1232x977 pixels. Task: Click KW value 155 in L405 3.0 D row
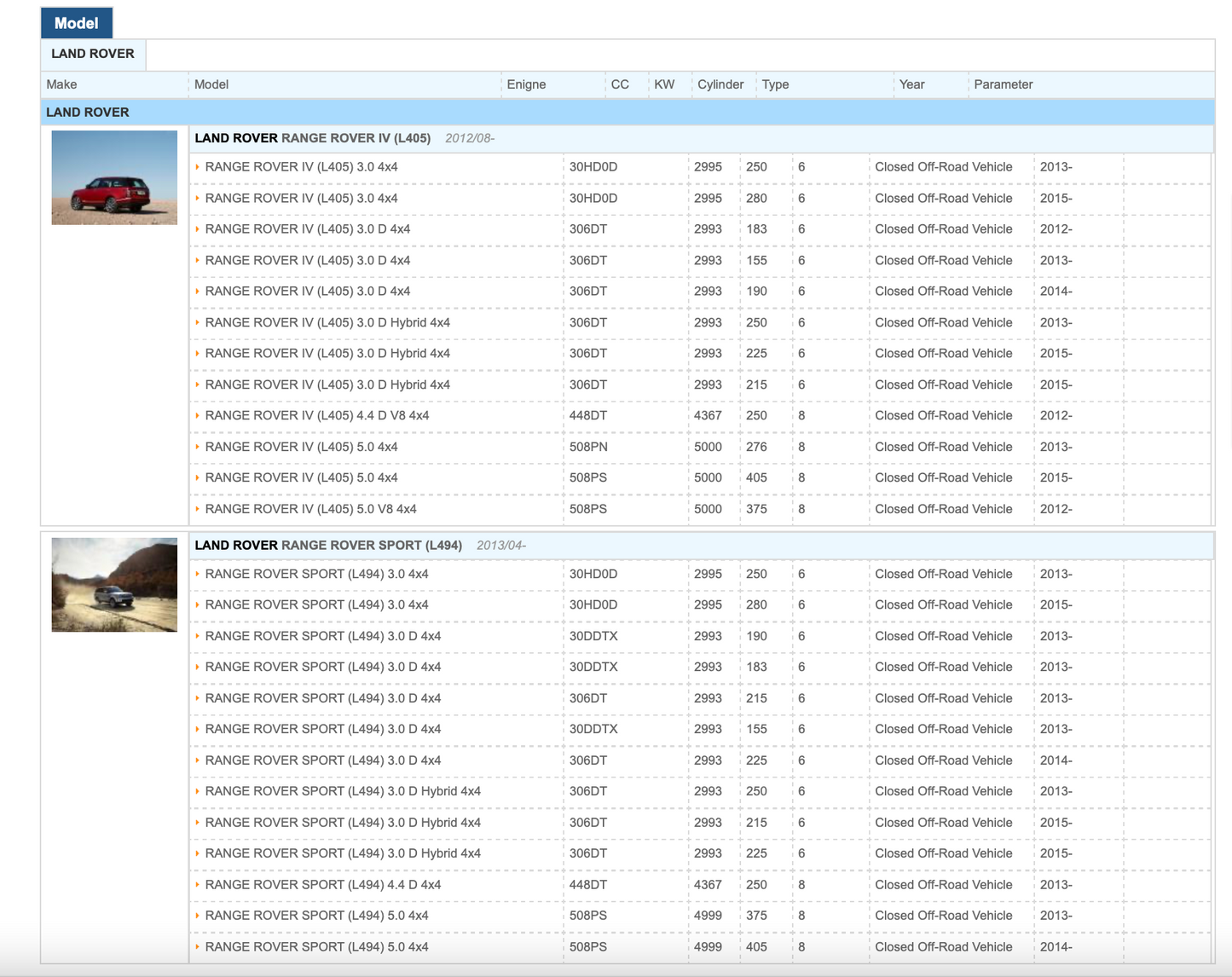pyautogui.click(x=756, y=260)
